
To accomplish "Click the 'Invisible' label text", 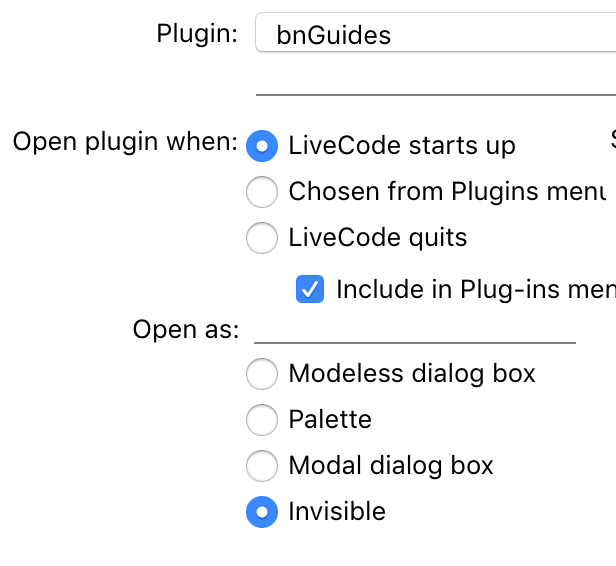I will (x=337, y=512).
